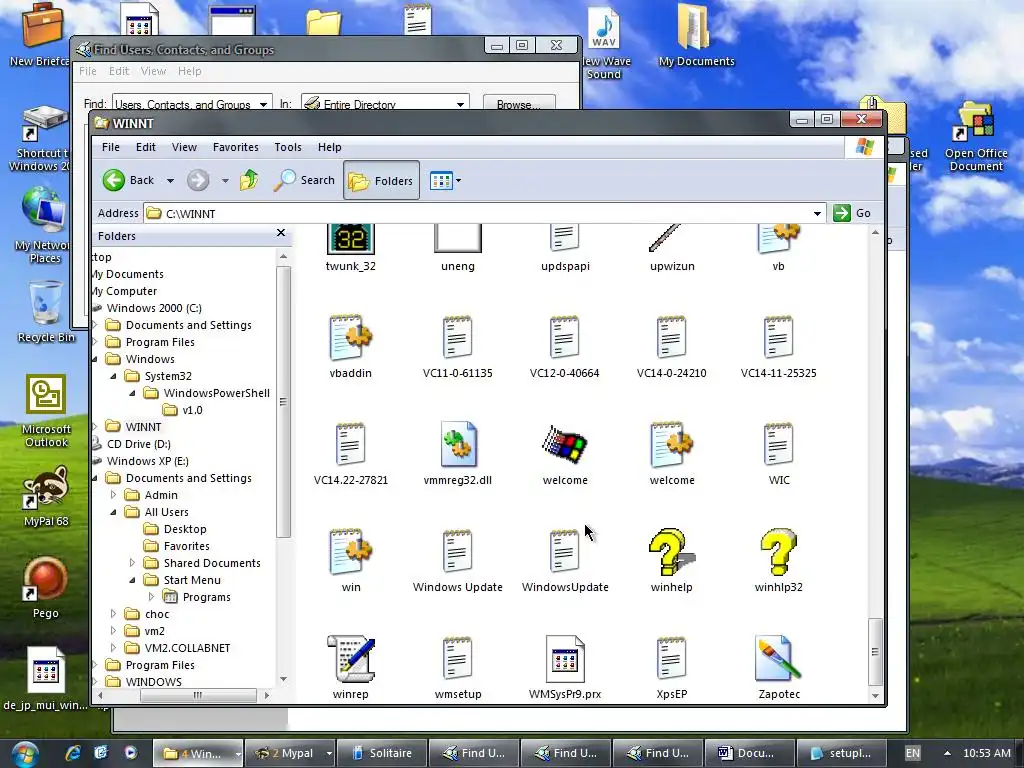1024x768 pixels.
Task: Click the Go button
Action: (852, 213)
